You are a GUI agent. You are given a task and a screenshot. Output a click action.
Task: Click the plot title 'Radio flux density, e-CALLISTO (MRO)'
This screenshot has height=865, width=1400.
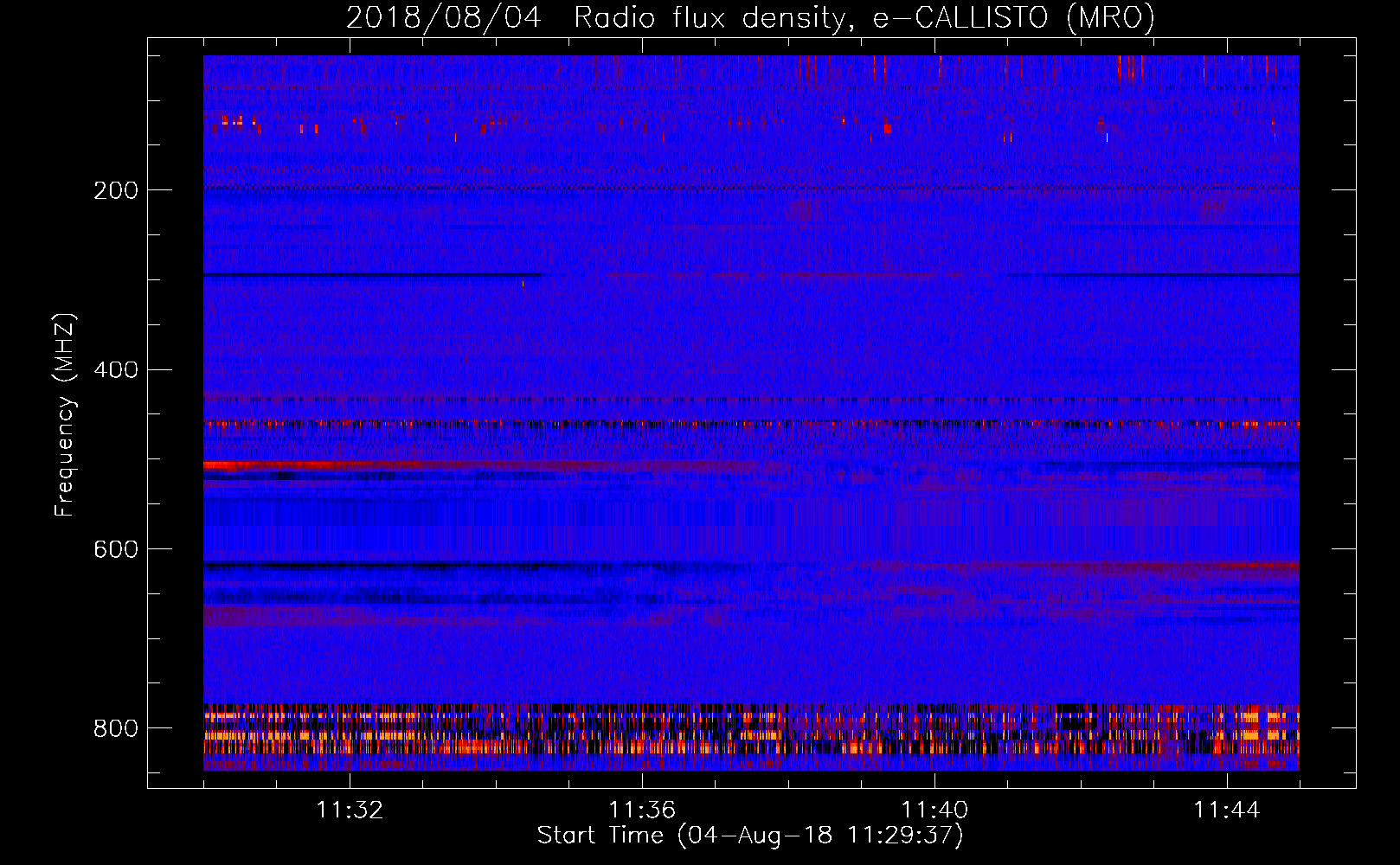[864, 17]
